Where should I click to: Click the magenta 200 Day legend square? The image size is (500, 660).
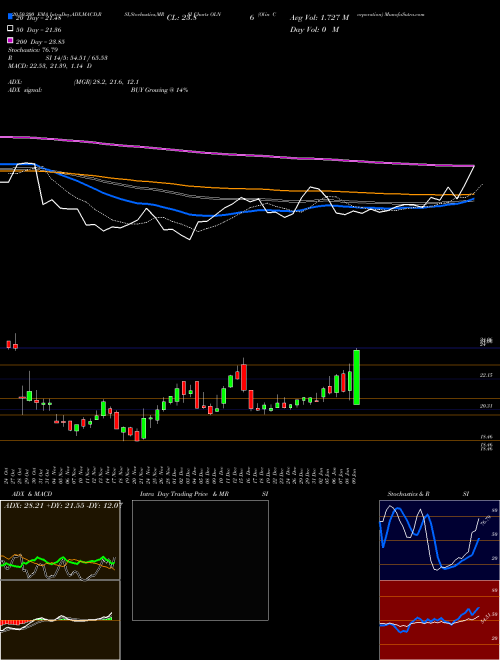click(10, 40)
